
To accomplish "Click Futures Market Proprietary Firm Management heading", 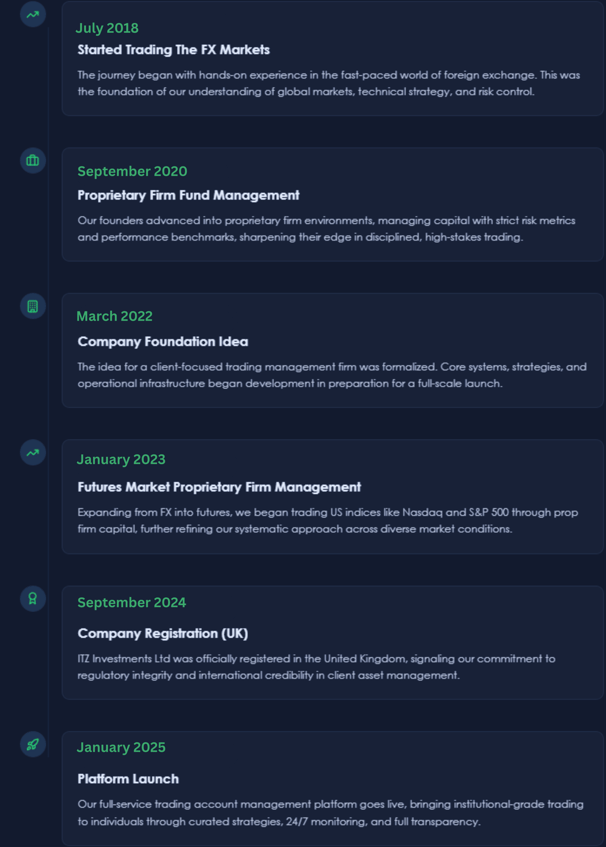I will [219, 487].
